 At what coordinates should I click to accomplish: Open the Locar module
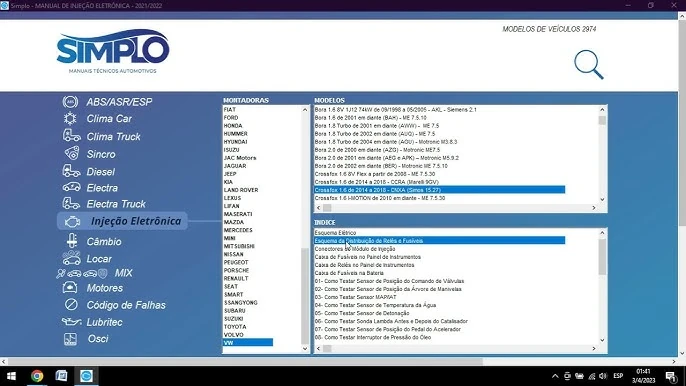[x=99, y=259]
